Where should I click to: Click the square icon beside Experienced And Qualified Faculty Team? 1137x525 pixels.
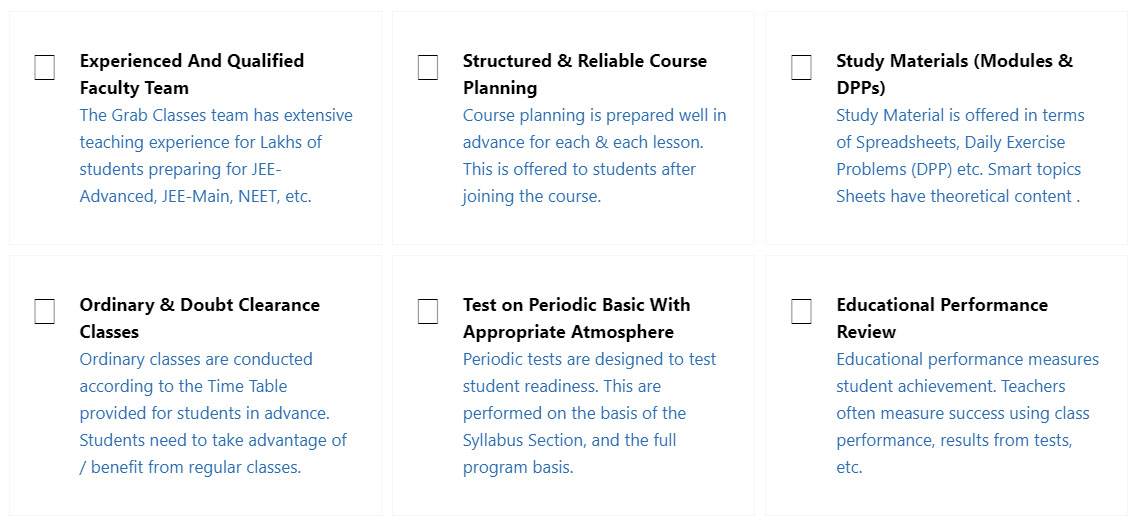pos(45,68)
